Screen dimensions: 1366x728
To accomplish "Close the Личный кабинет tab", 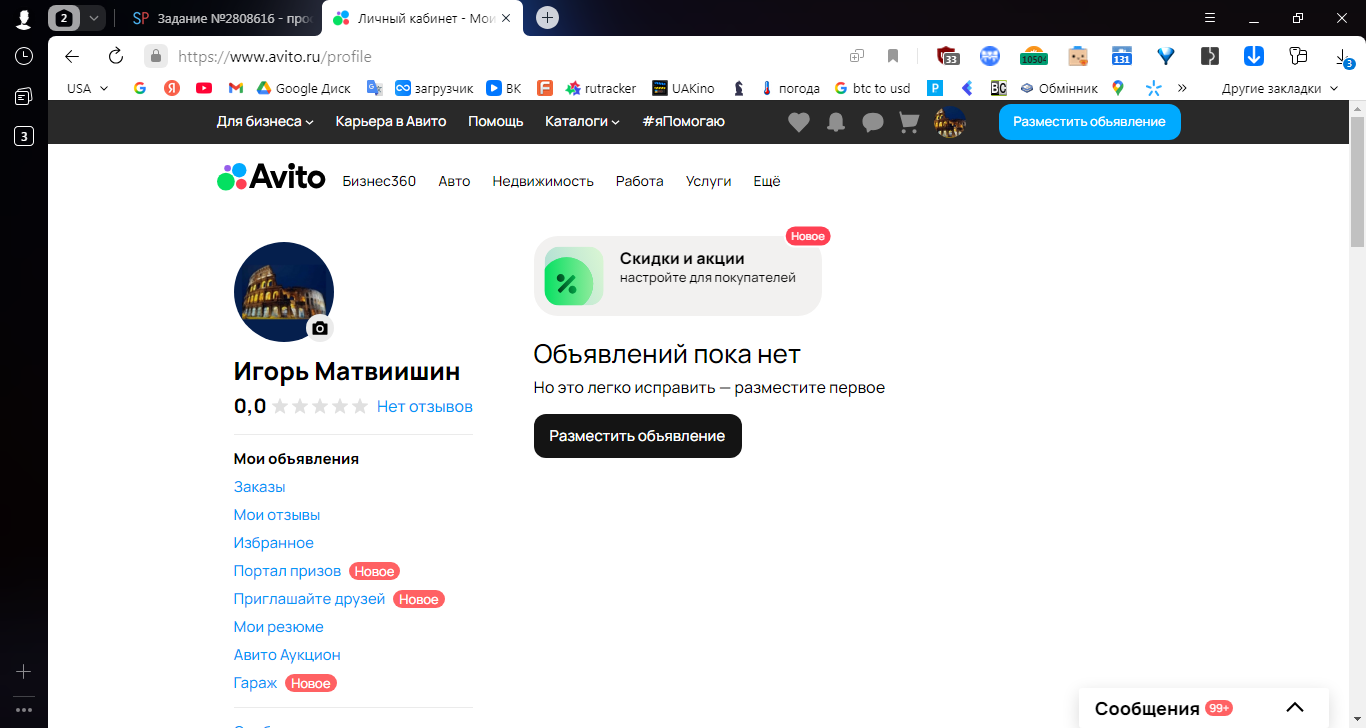I will tap(506, 18).
